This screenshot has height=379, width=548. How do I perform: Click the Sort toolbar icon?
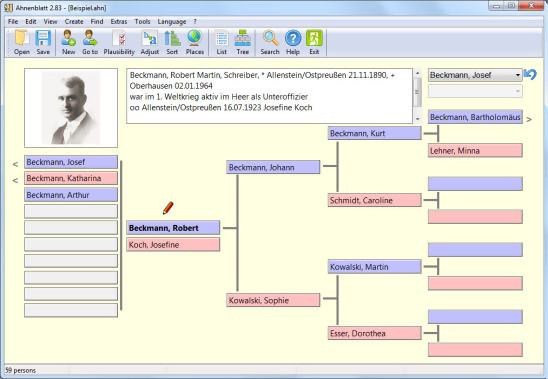[x=172, y=42]
